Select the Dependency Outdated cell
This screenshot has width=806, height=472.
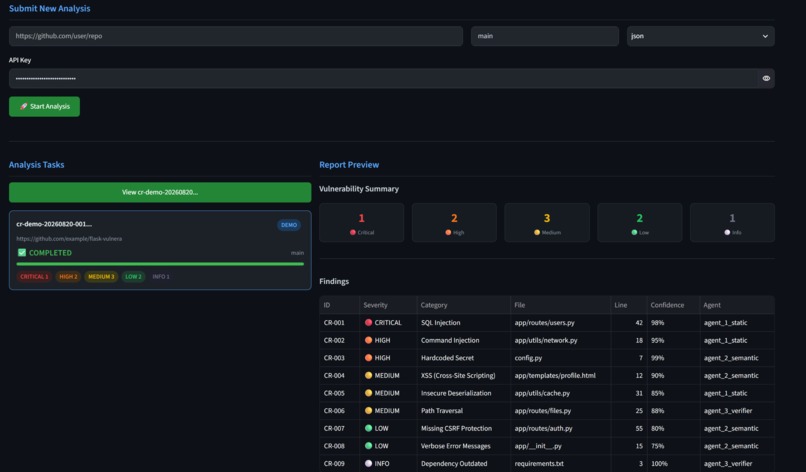[x=463, y=463]
